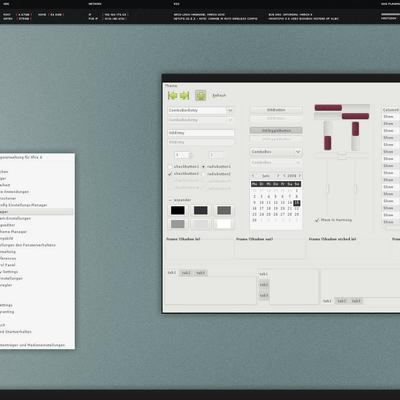Viewport: 400px width, 400px height.
Task: Open the active ComboBox dropdown
Action: coord(276,152)
